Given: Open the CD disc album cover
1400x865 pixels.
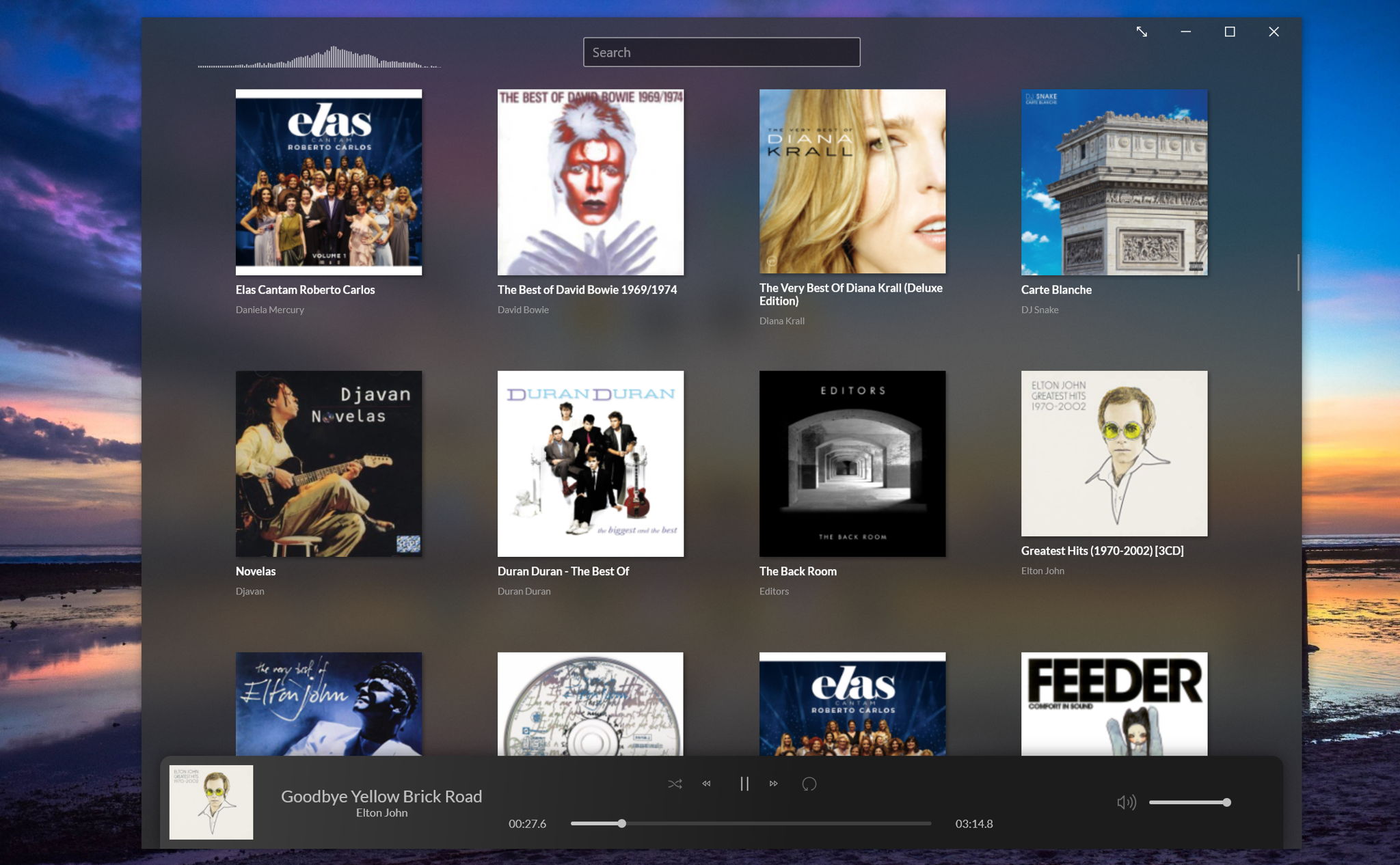Looking at the screenshot, I should pos(591,704).
